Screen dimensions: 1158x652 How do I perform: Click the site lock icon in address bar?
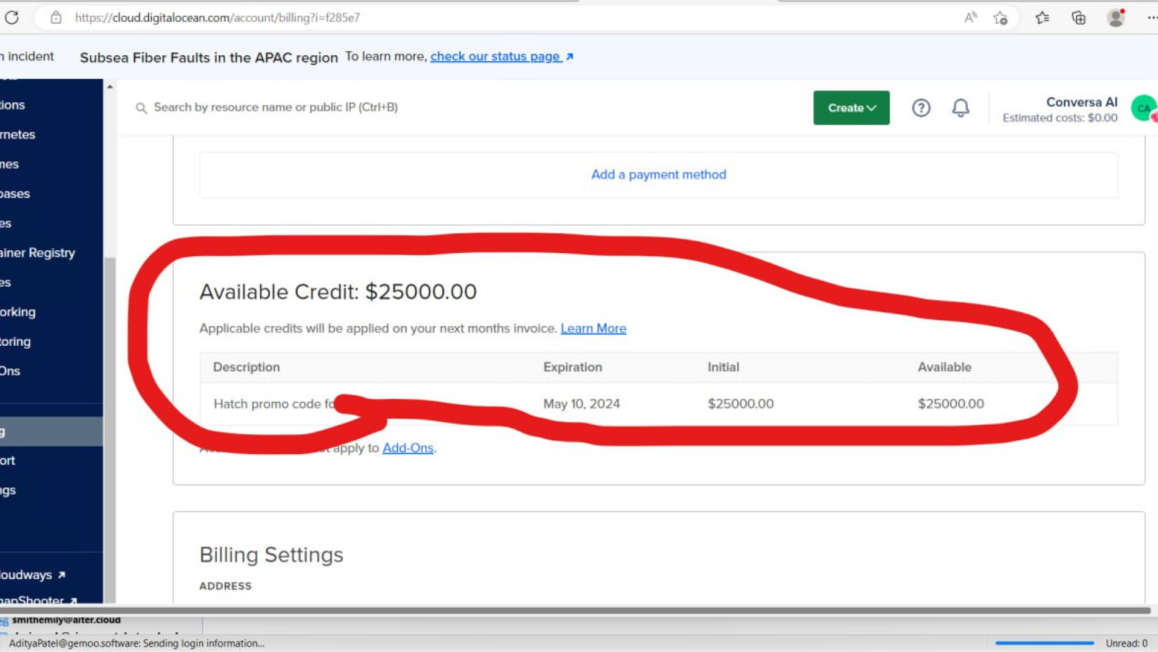coord(56,18)
